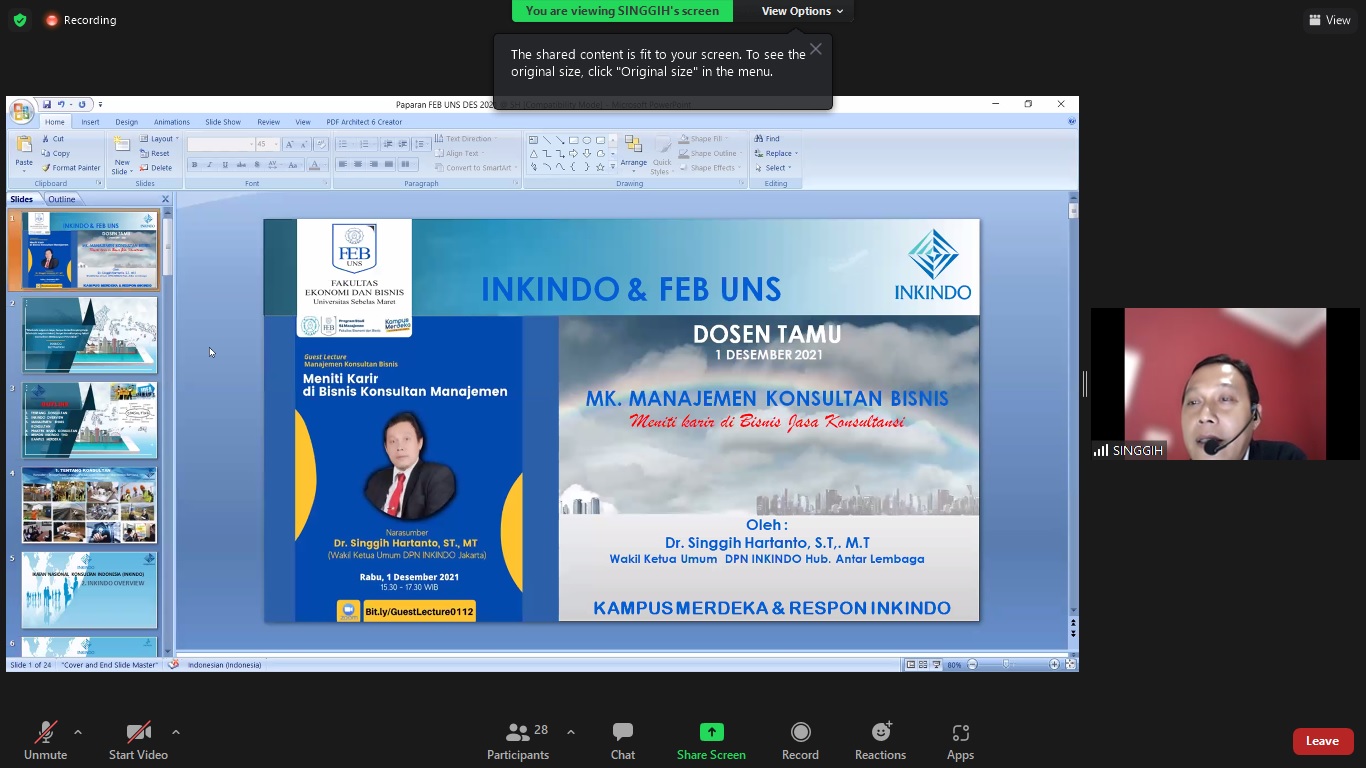Image resolution: width=1366 pixels, height=768 pixels.
Task: Toggle Underline formatting
Action: point(225,164)
